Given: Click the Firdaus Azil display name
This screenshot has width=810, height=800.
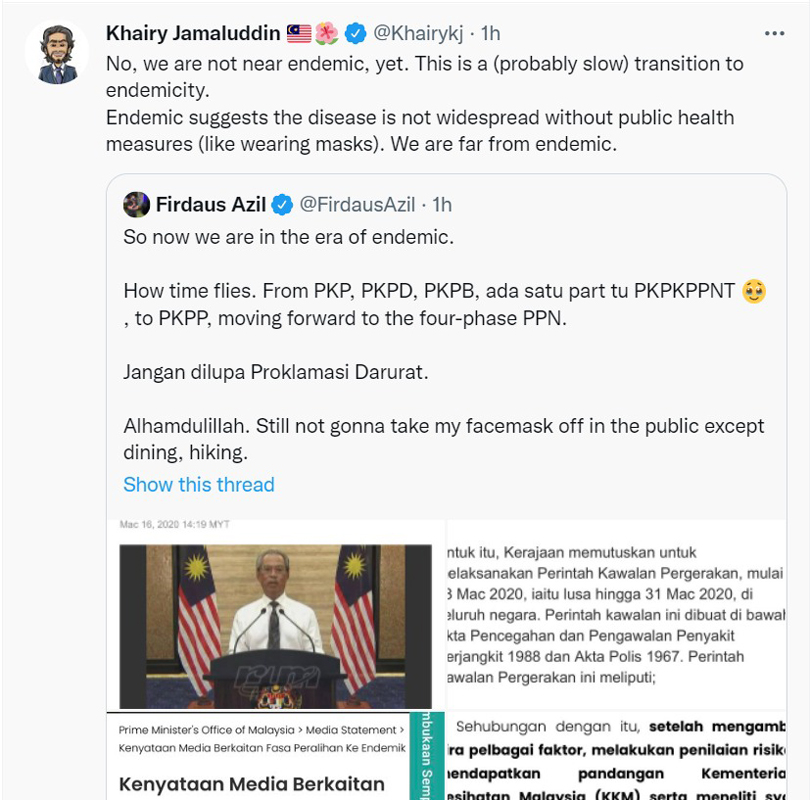Looking at the screenshot, I should [x=211, y=205].
